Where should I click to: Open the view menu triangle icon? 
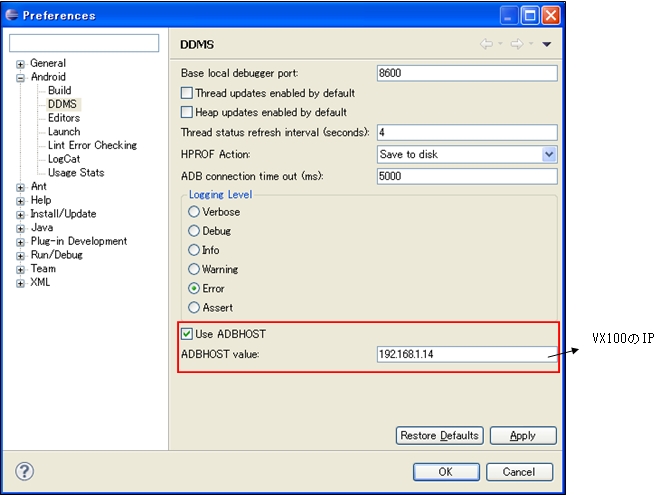[x=547, y=45]
